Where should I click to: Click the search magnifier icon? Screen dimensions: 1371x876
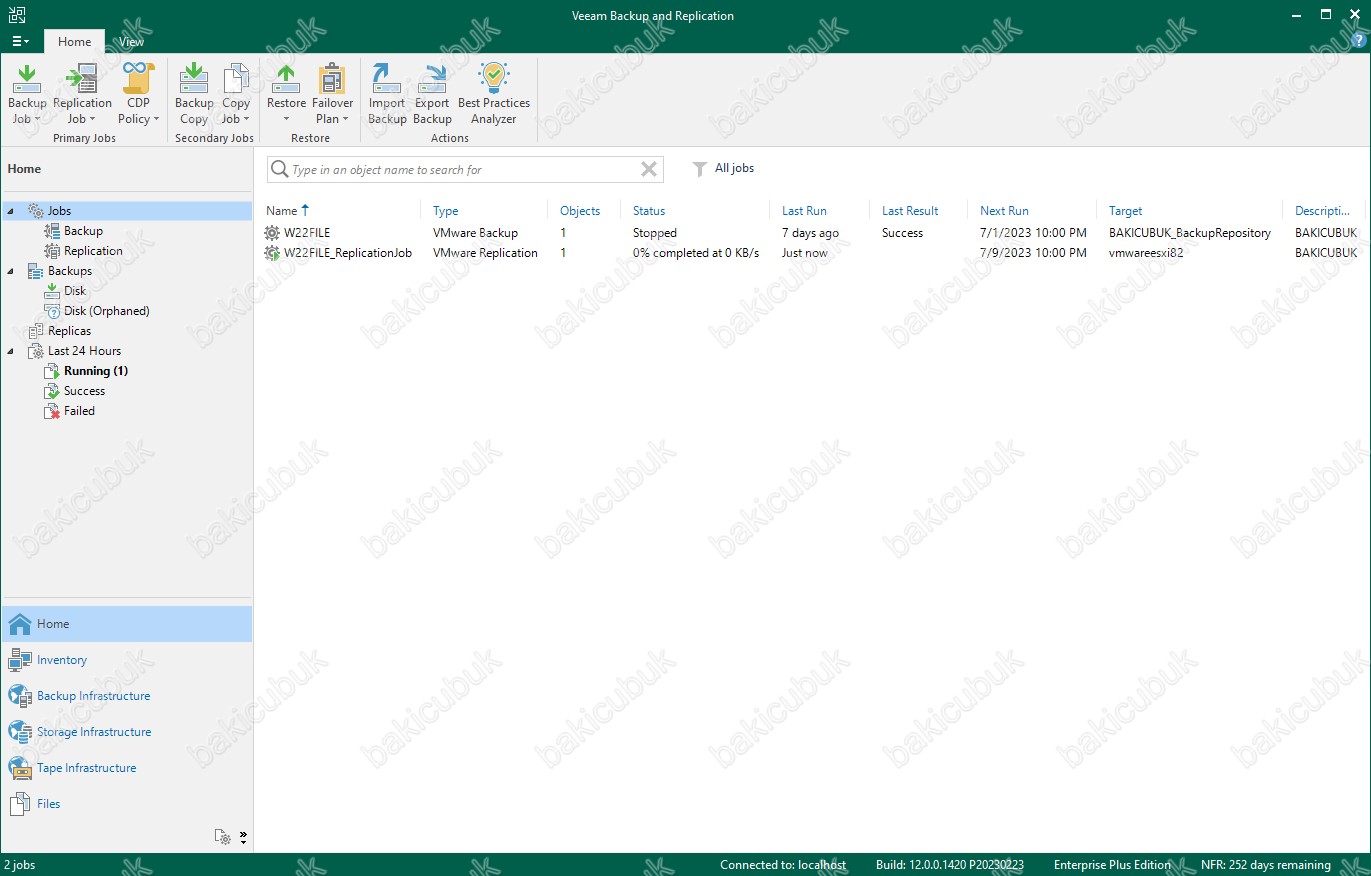click(x=279, y=170)
